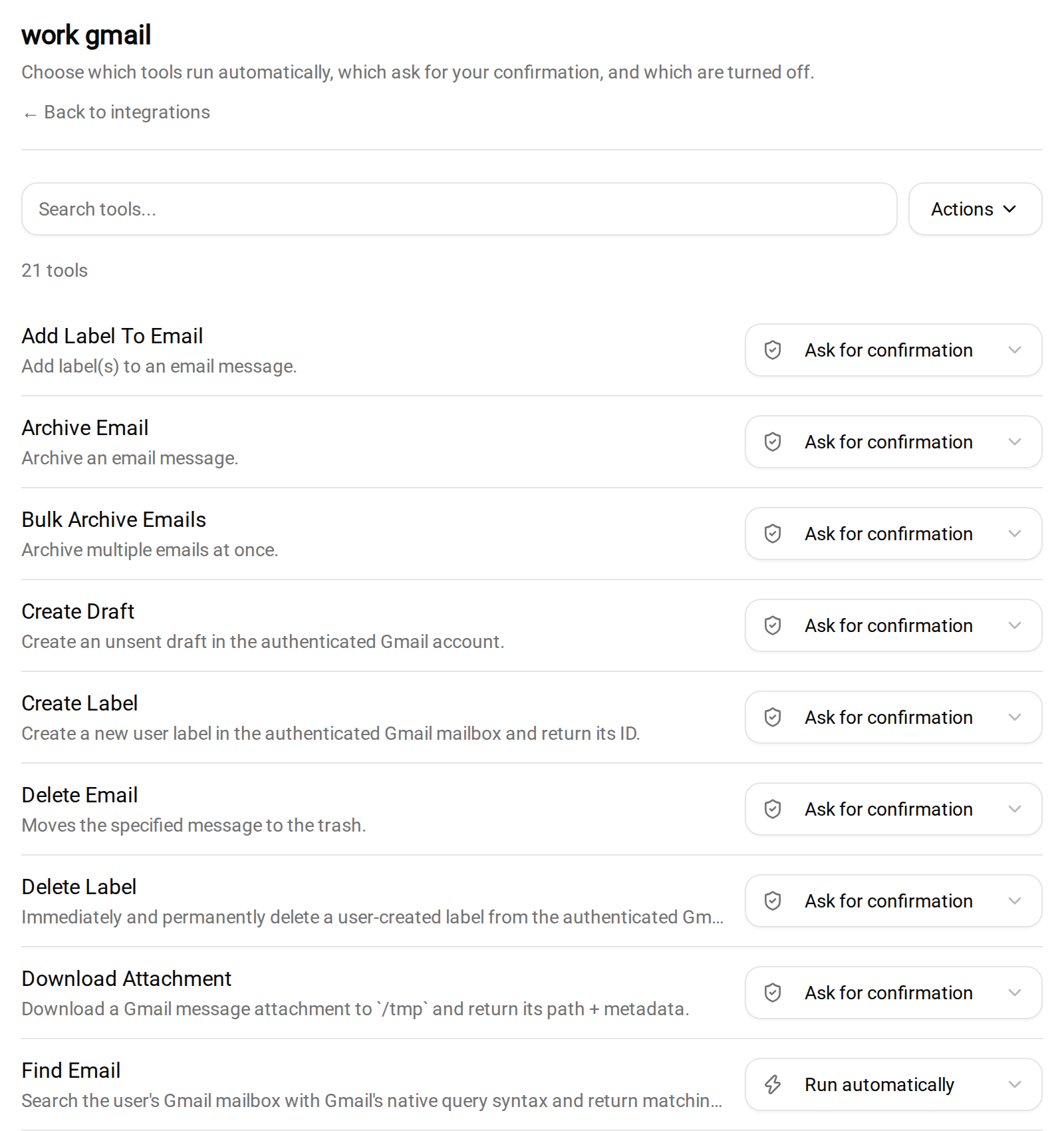Go back via Back to integrations link
This screenshot has height=1131, width=1064.
click(116, 112)
